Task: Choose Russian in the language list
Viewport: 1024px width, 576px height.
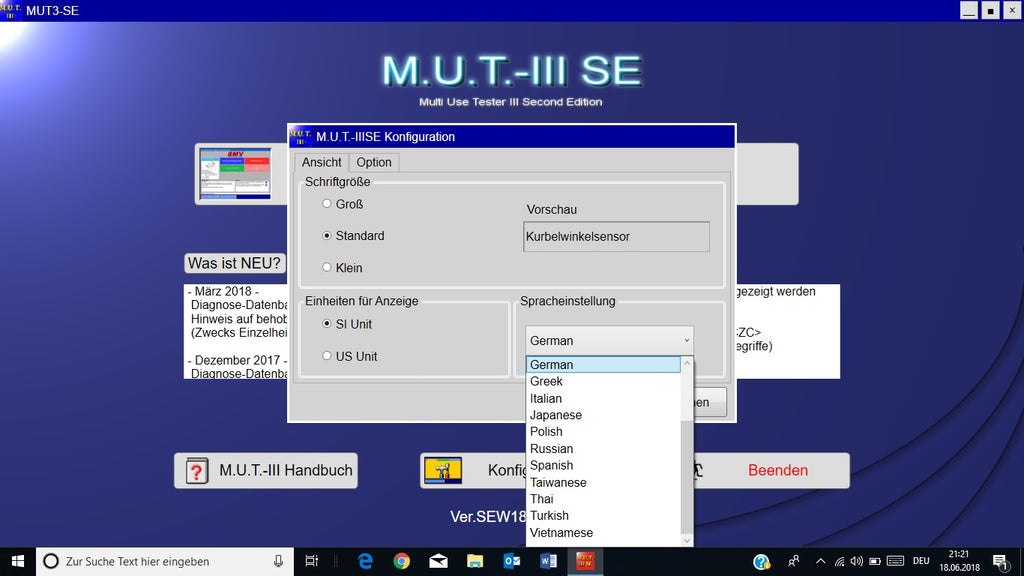Action: [x=603, y=449]
